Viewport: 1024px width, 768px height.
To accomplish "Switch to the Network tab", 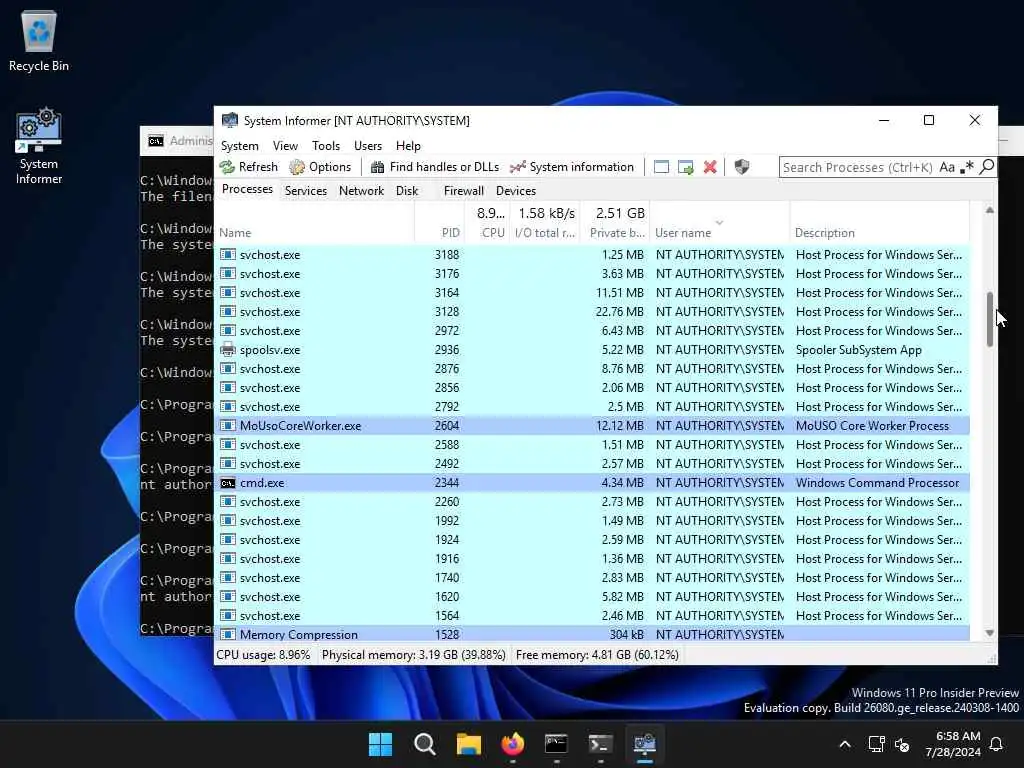I will pos(361,191).
